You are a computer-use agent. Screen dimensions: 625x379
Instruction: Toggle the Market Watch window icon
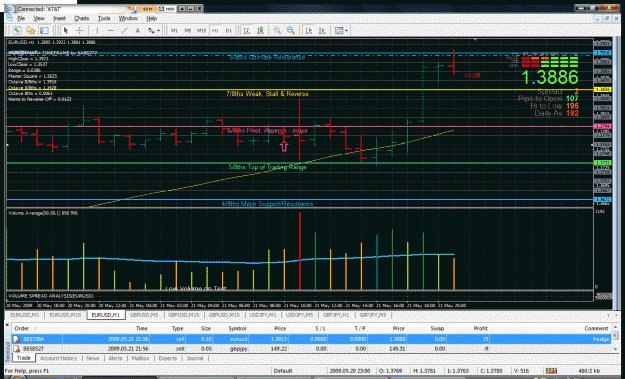44,30
